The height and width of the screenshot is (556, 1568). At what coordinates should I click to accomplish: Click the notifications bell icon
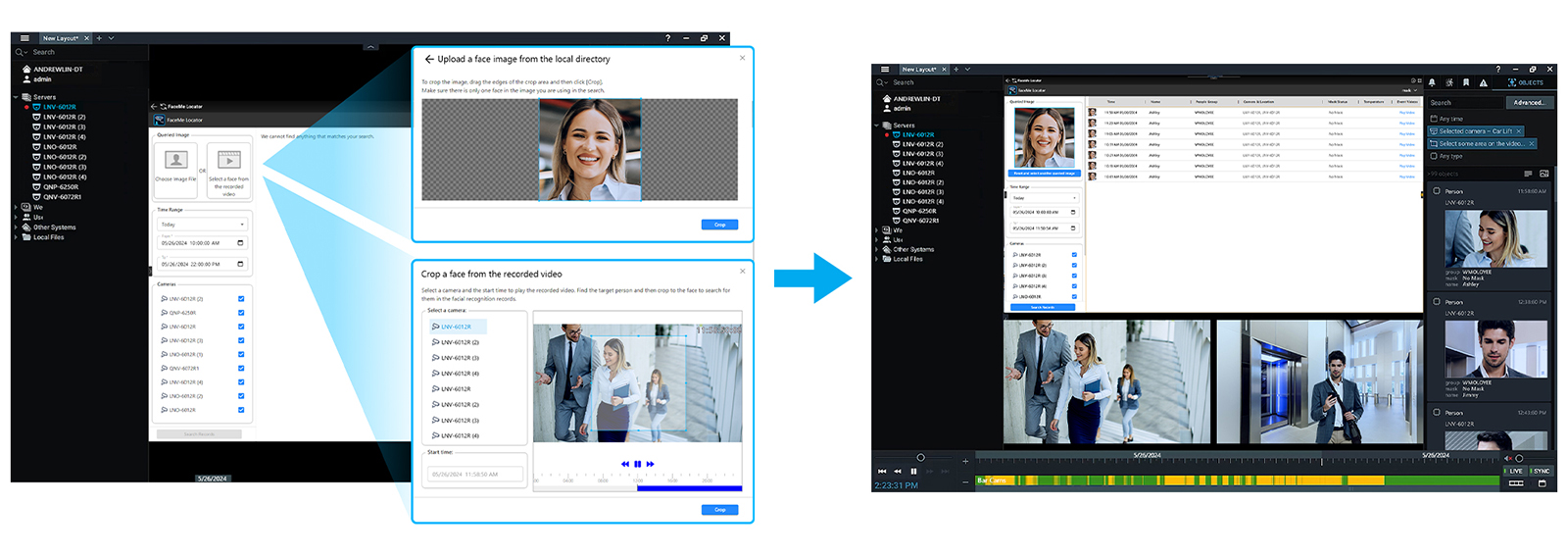tap(1432, 82)
